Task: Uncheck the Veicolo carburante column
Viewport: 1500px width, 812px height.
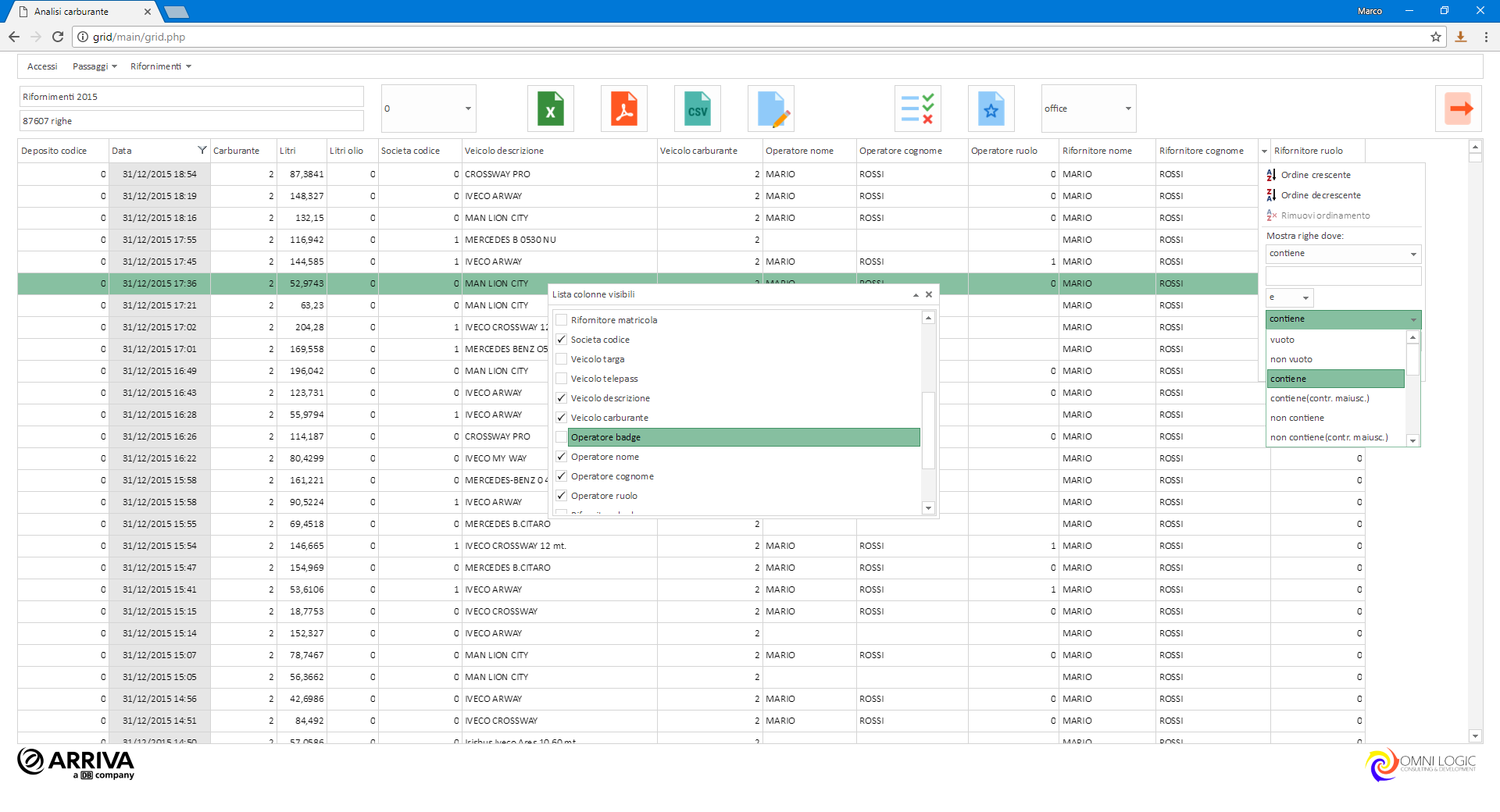Action: pyautogui.click(x=561, y=418)
